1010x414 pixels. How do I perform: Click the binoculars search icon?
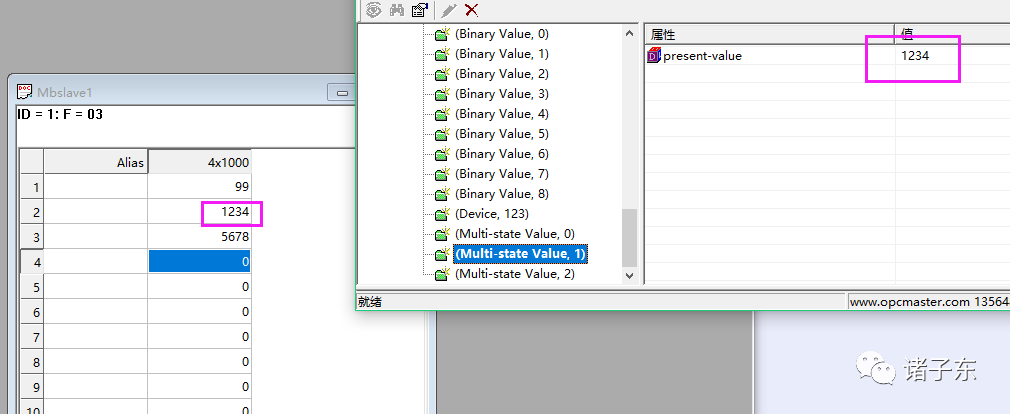397,10
